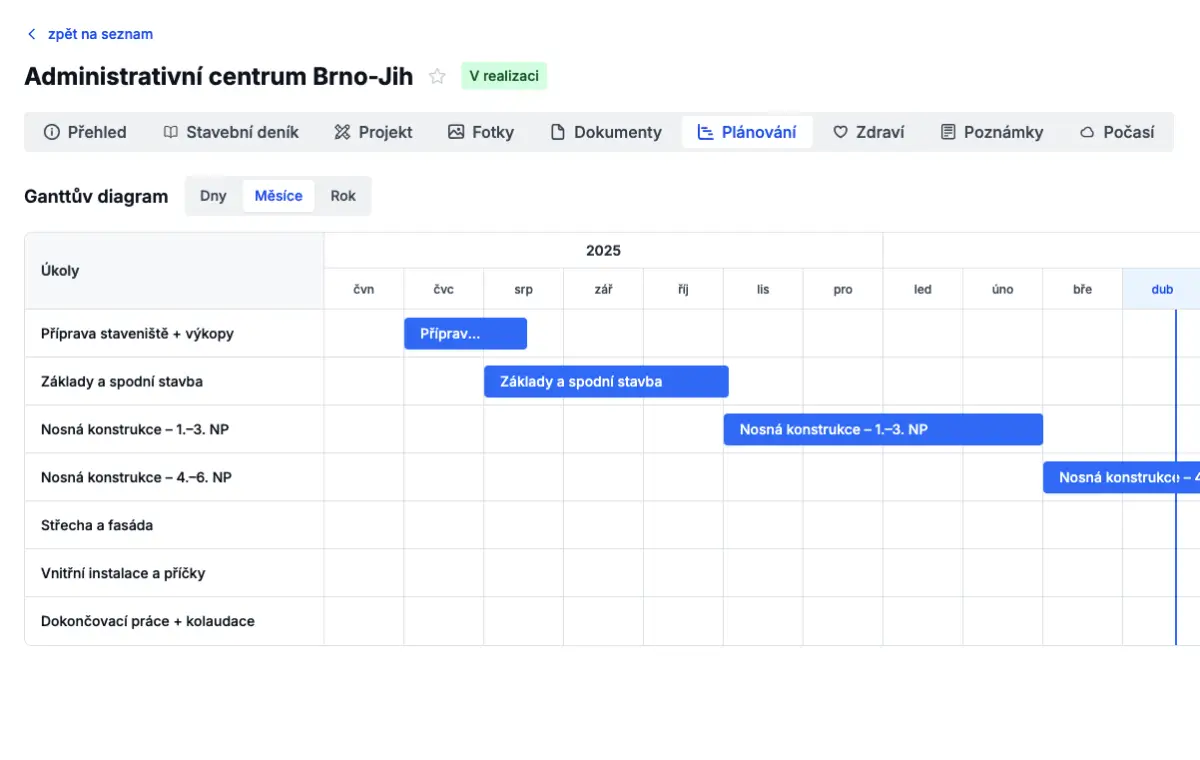The width and height of the screenshot is (1200, 760).
Task: Click the Zdraví heart icon
Action: click(x=840, y=132)
